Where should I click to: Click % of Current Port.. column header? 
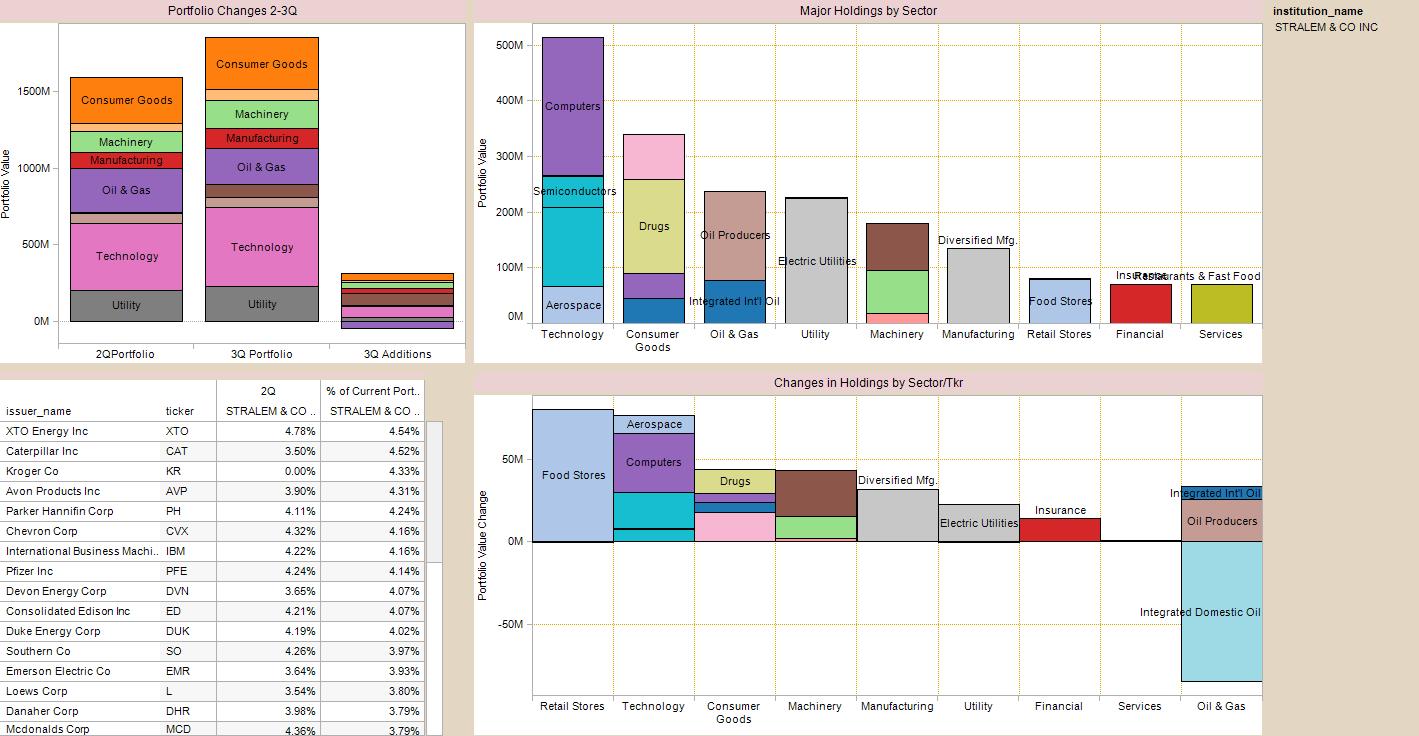click(372, 391)
